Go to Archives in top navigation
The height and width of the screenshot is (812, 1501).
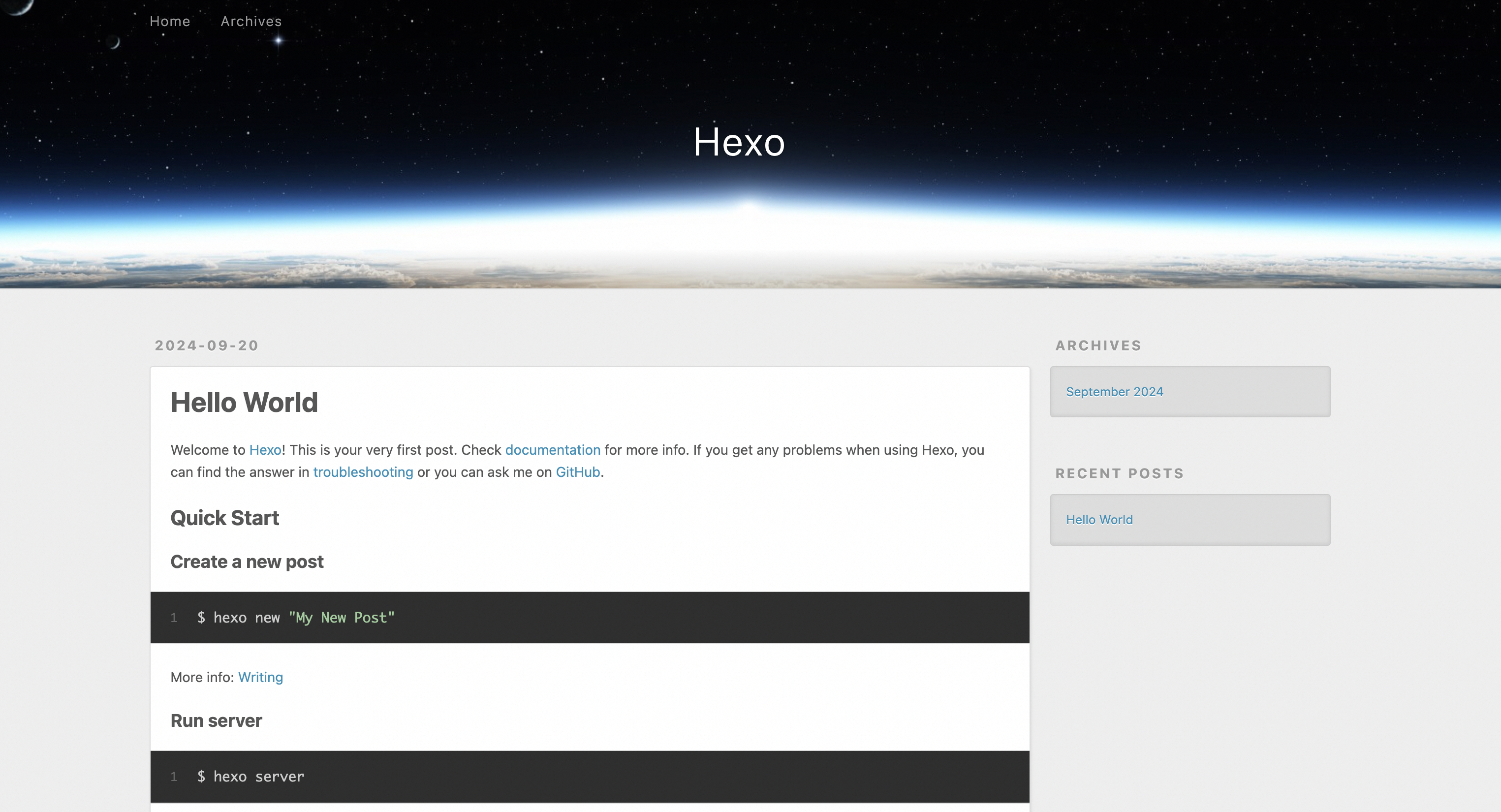(251, 22)
